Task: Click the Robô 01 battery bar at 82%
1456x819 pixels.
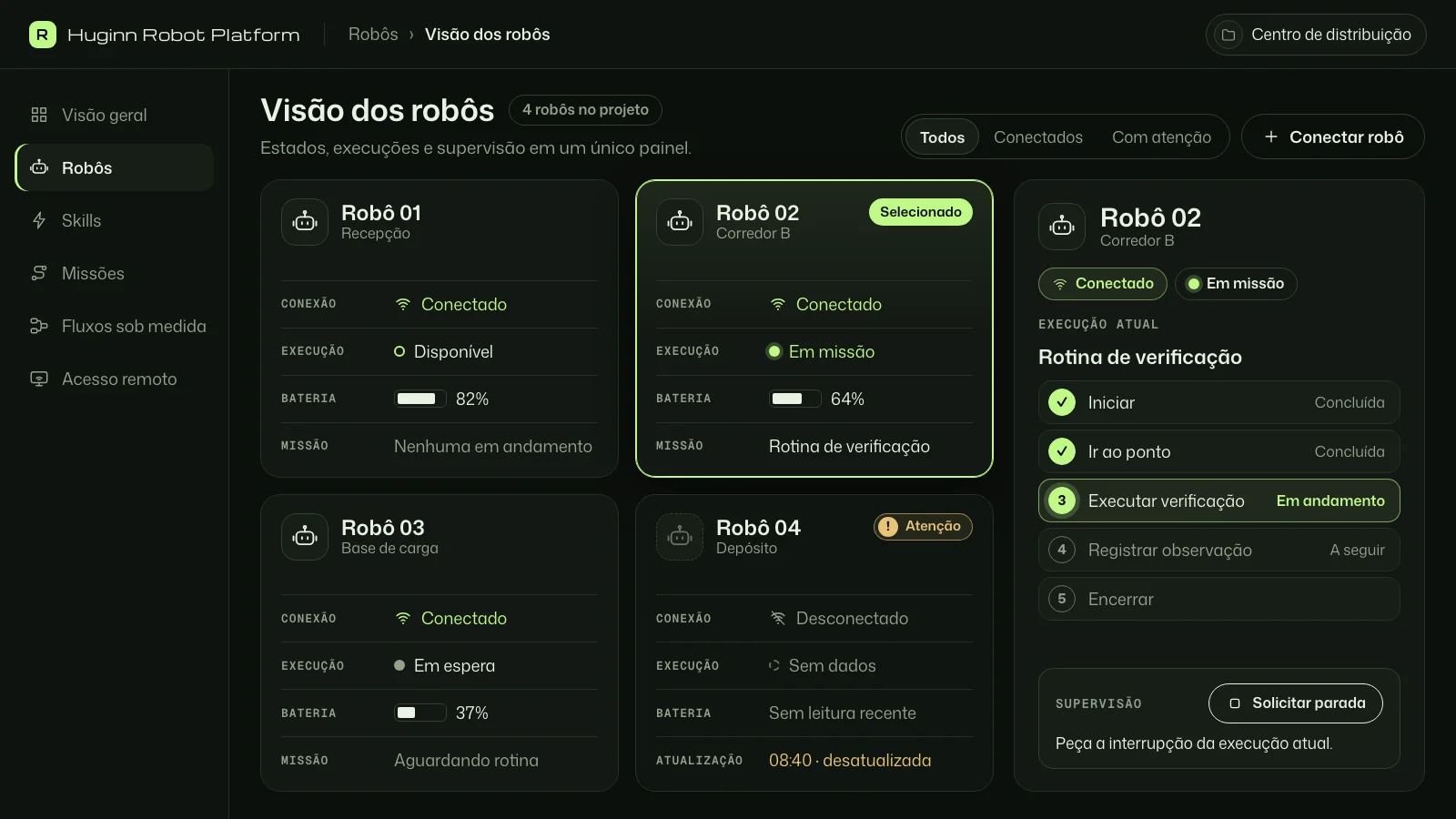Action: pos(420,399)
